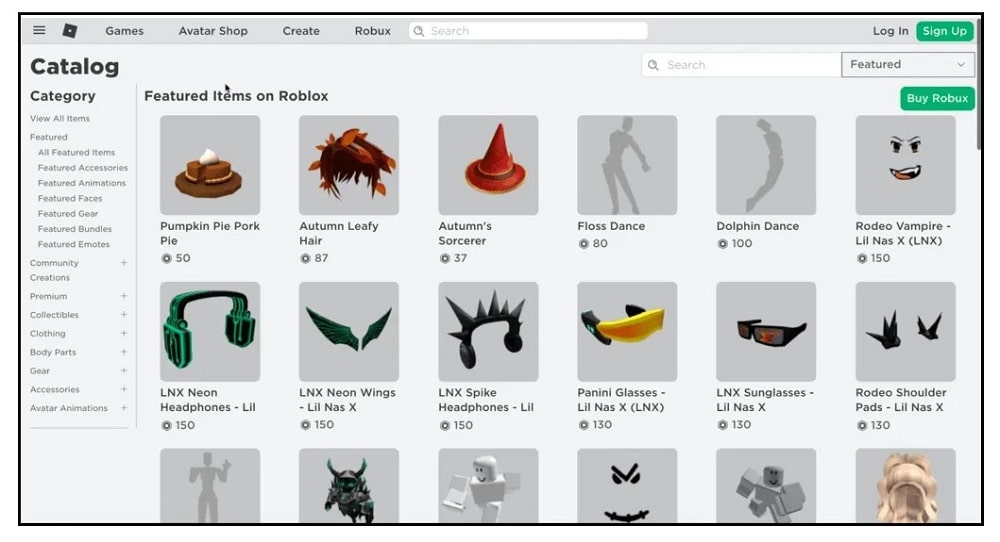Click the Buy Robux button
1000x542 pixels.
click(937, 98)
